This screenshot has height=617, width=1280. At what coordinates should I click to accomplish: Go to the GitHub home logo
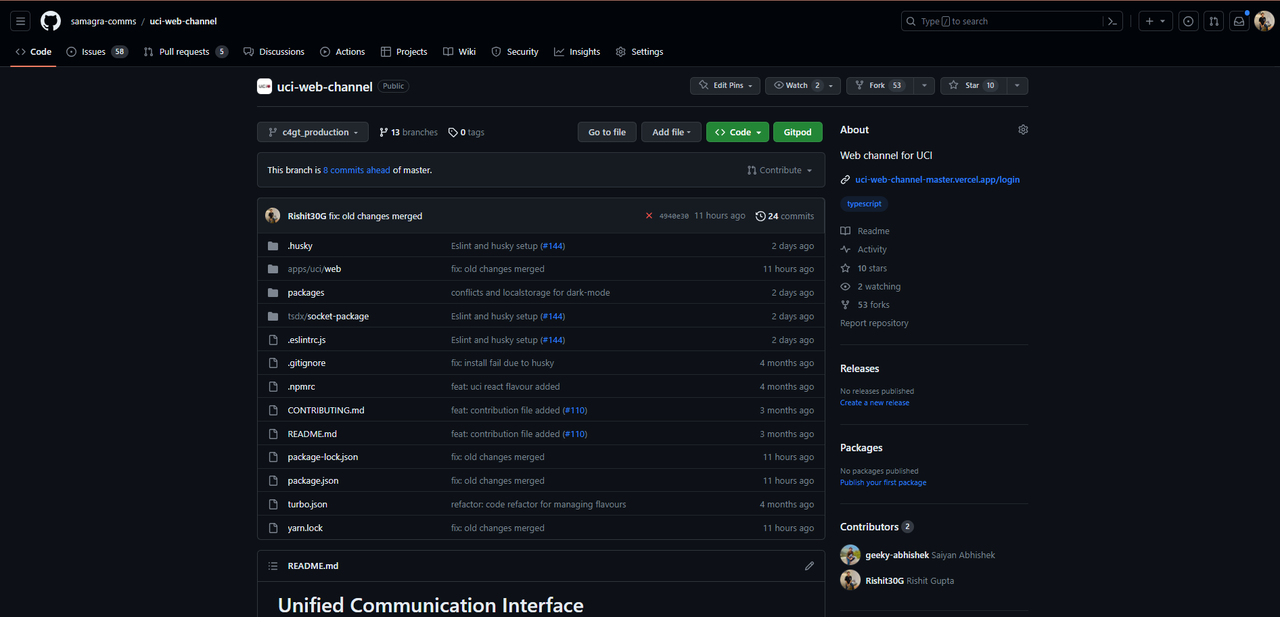click(50, 21)
